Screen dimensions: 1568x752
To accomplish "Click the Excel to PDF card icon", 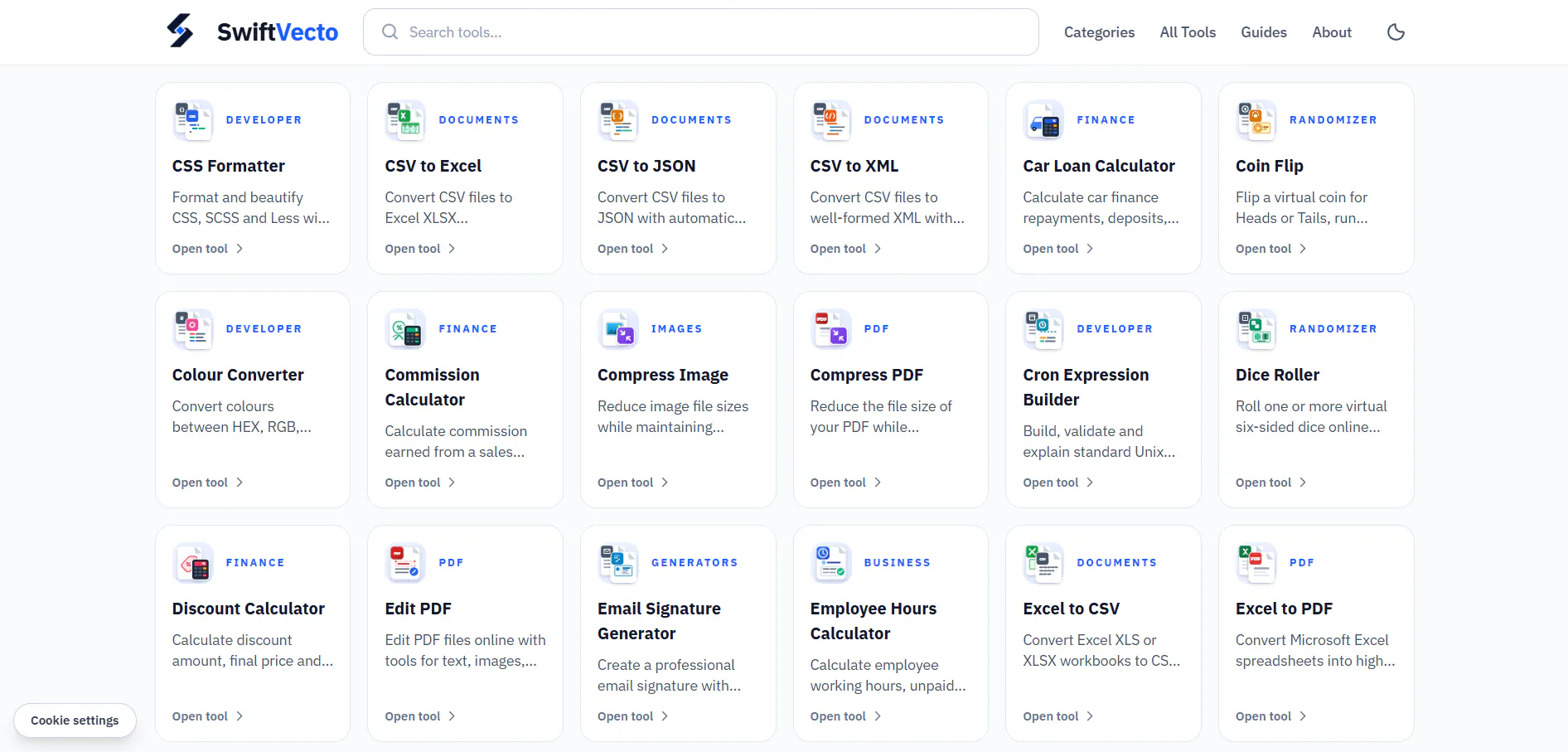I will (1256, 563).
